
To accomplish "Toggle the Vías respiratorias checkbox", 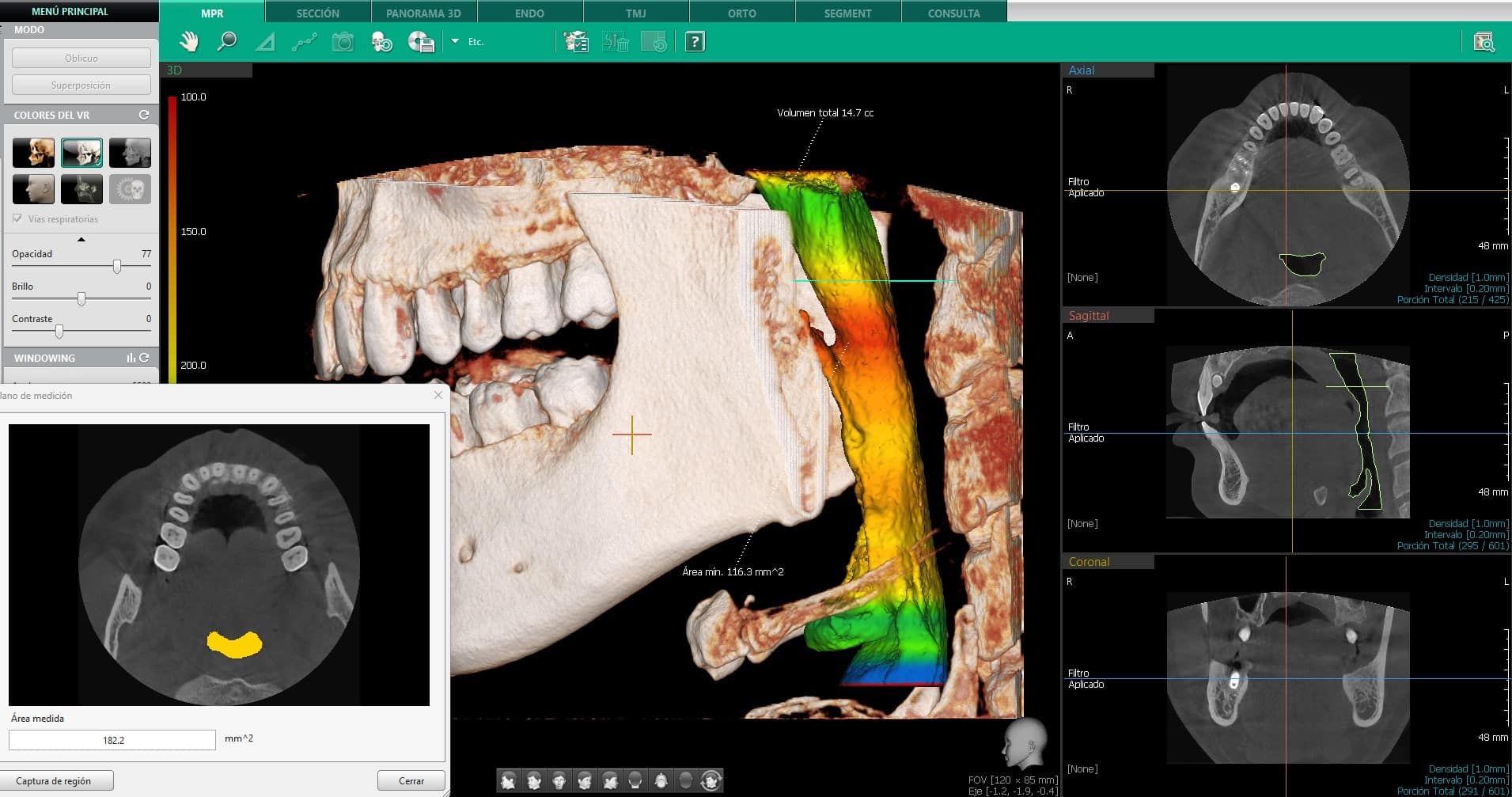I will pyautogui.click(x=17, y=219).
